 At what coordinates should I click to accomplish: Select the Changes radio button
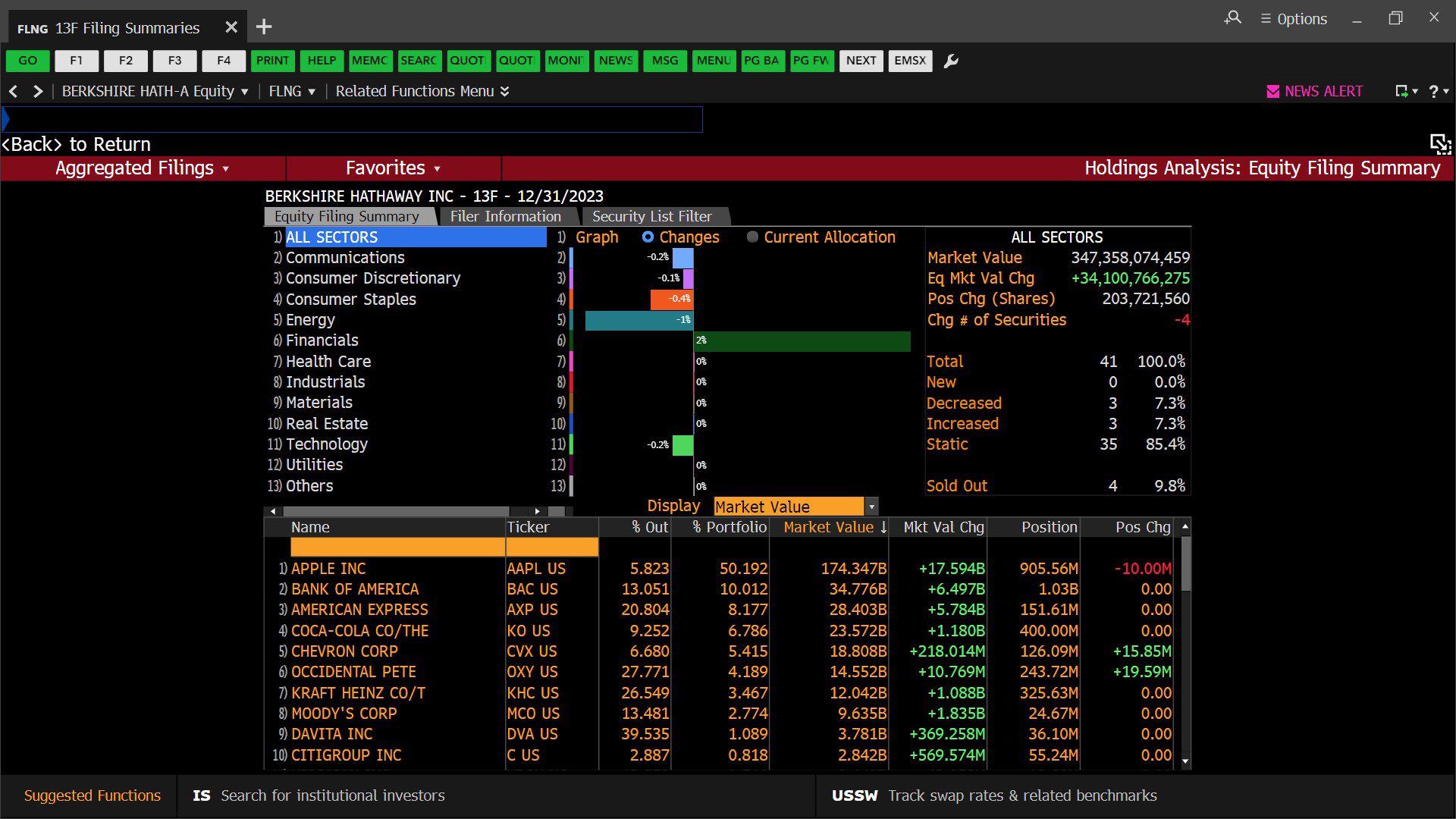[x=648, y=237]
